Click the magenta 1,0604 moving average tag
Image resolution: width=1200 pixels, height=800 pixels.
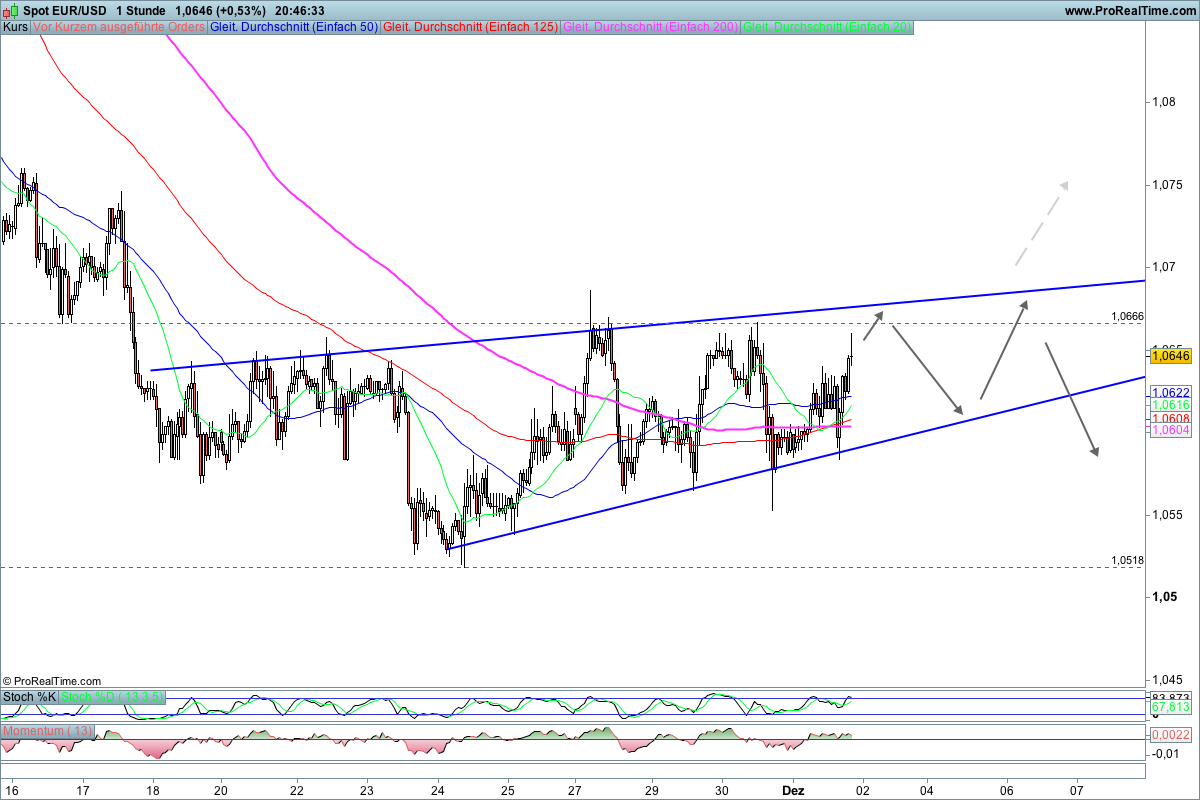(1170, 429)
